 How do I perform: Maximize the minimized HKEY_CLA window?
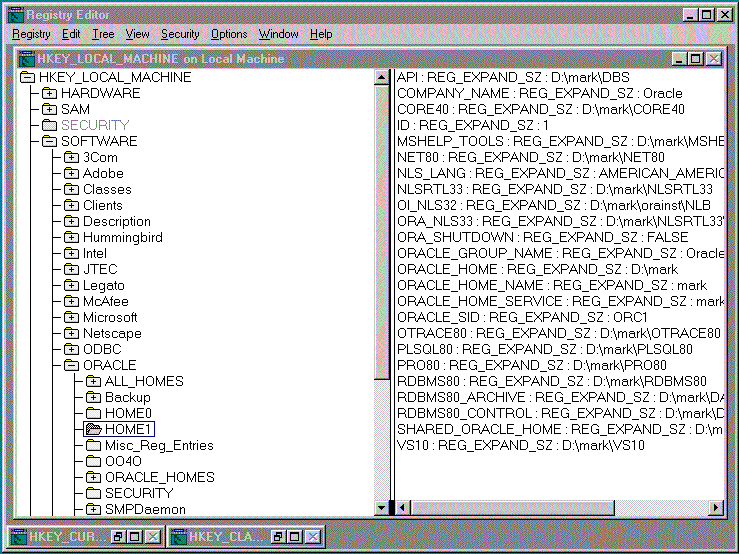[295, 537]
